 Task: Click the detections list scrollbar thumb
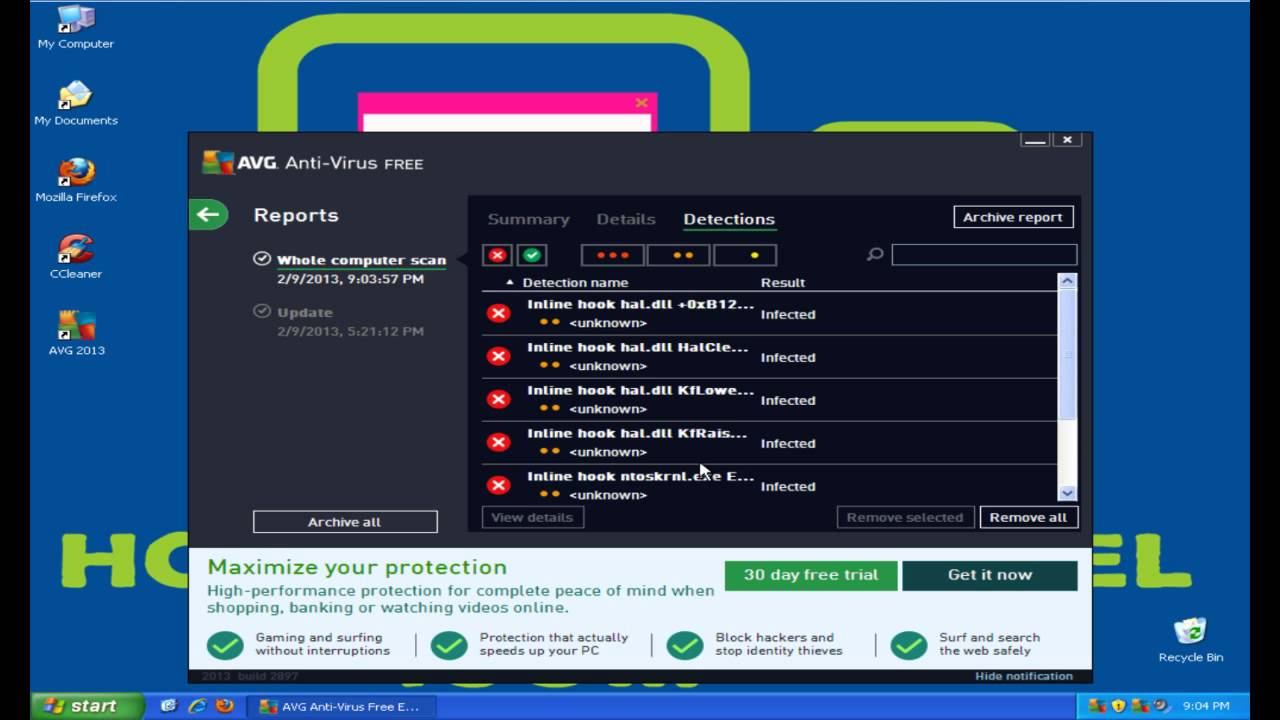[x=1067, y=355]
